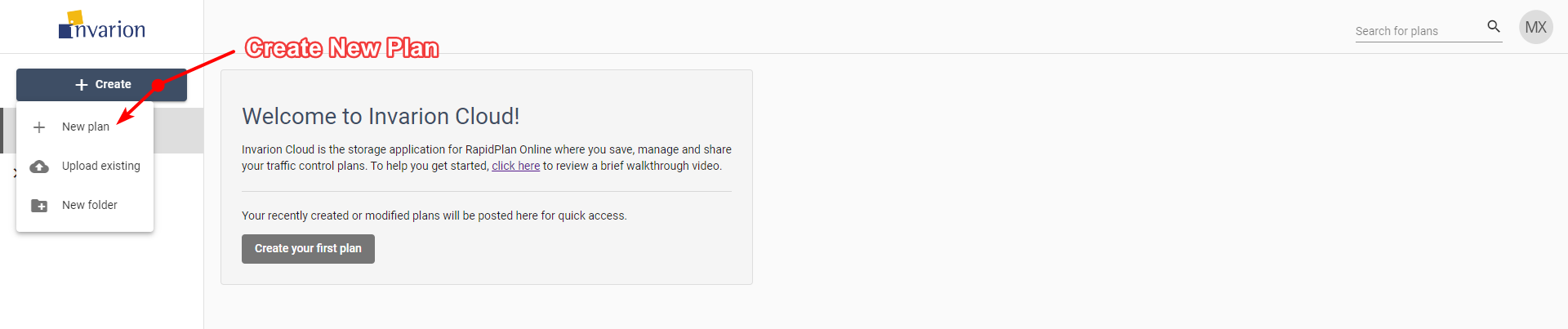Screen dimensions: 1568x329
Task: Choose New plan from Create menu
Action: 85,127
